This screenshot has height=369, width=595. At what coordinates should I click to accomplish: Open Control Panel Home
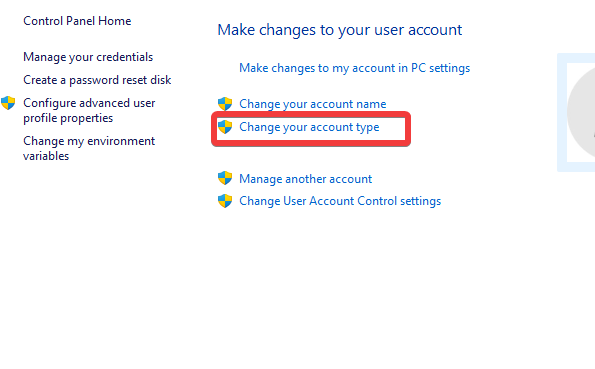(77, 20)
